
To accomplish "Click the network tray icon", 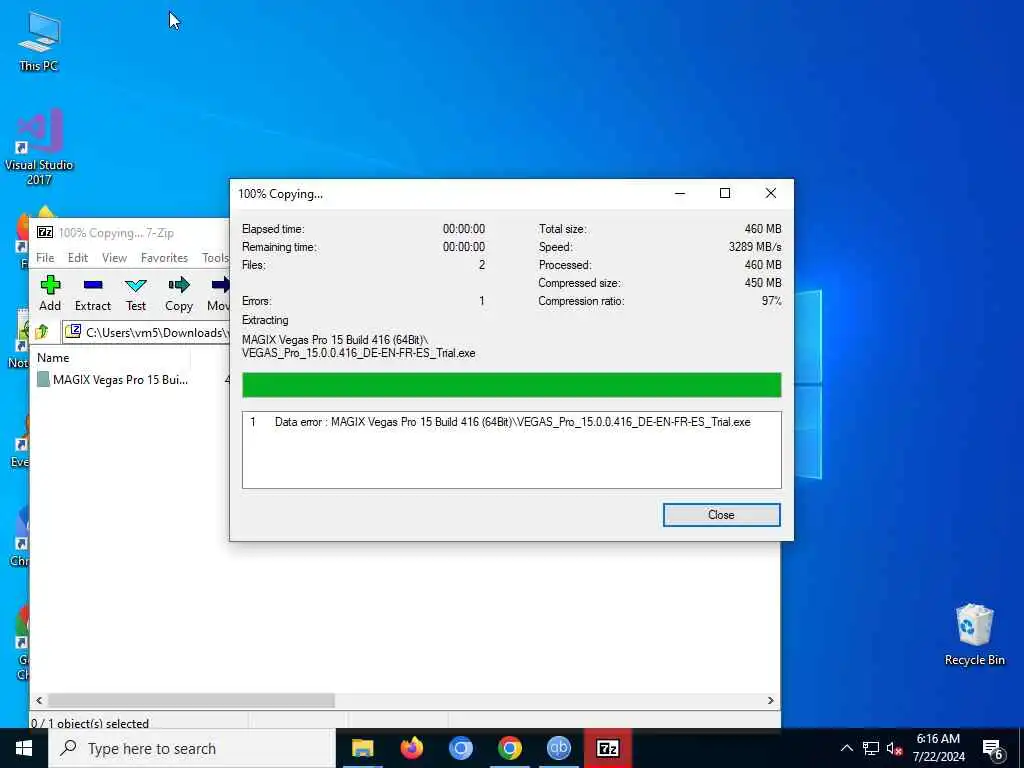I will (x=871, y=748).
